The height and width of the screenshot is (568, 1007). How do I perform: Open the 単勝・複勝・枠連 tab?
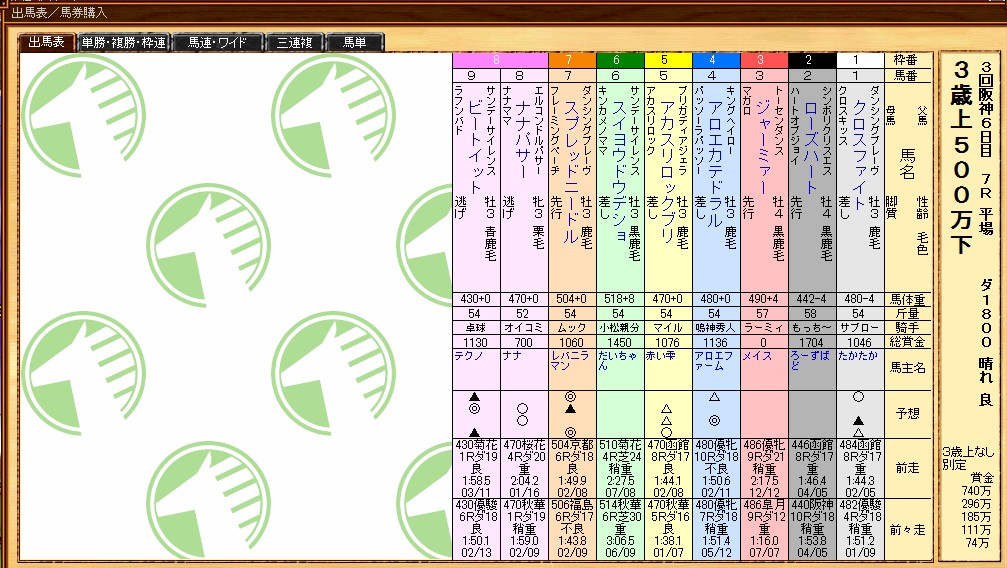coord(123,42)
